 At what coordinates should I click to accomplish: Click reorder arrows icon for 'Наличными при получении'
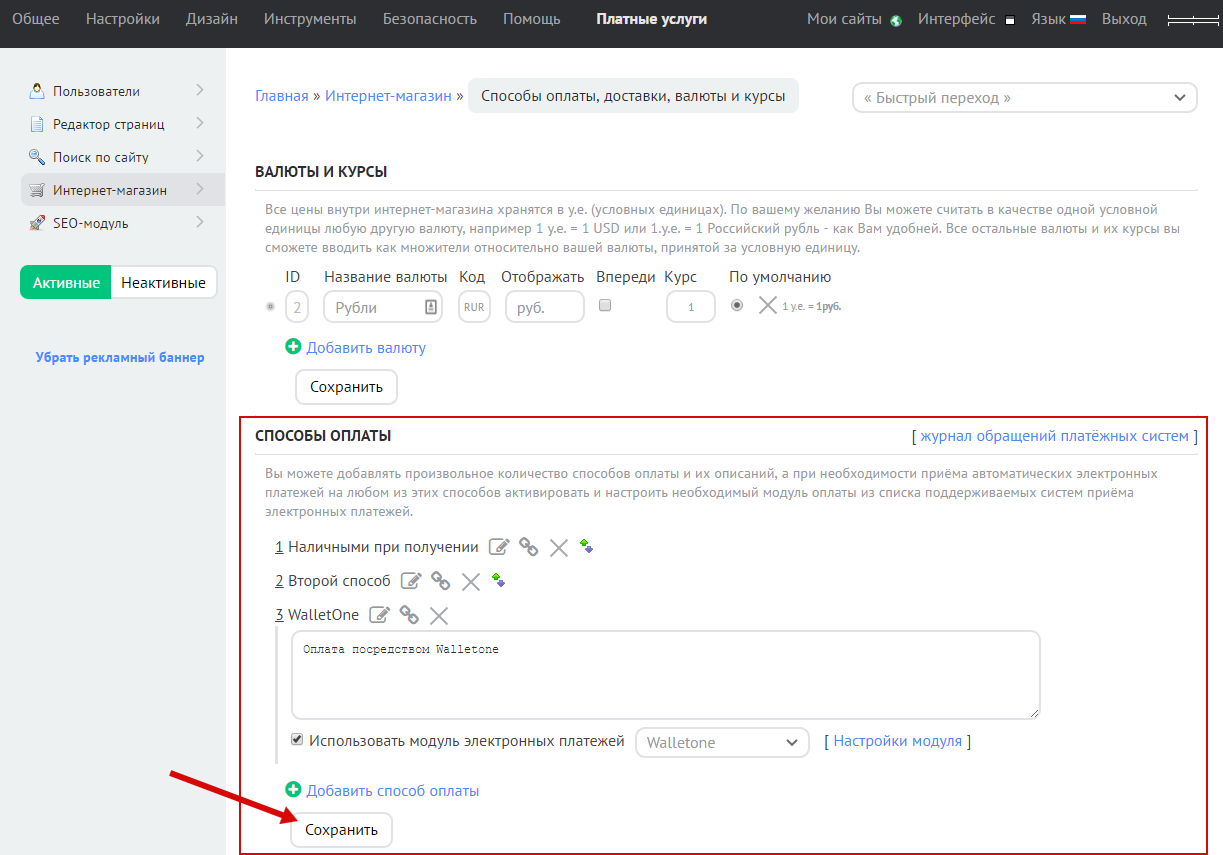(587, 547)
